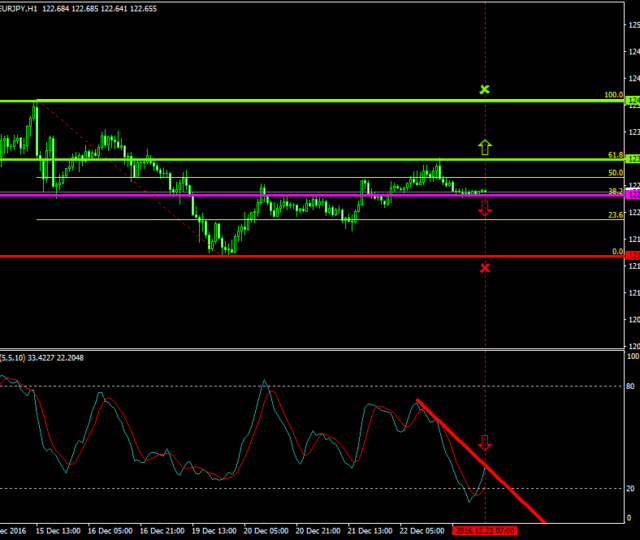Click the 23.6 Fibonacci level label
Image resolution: width=640 pixels, height=540 pixels.
coord(616,215)
